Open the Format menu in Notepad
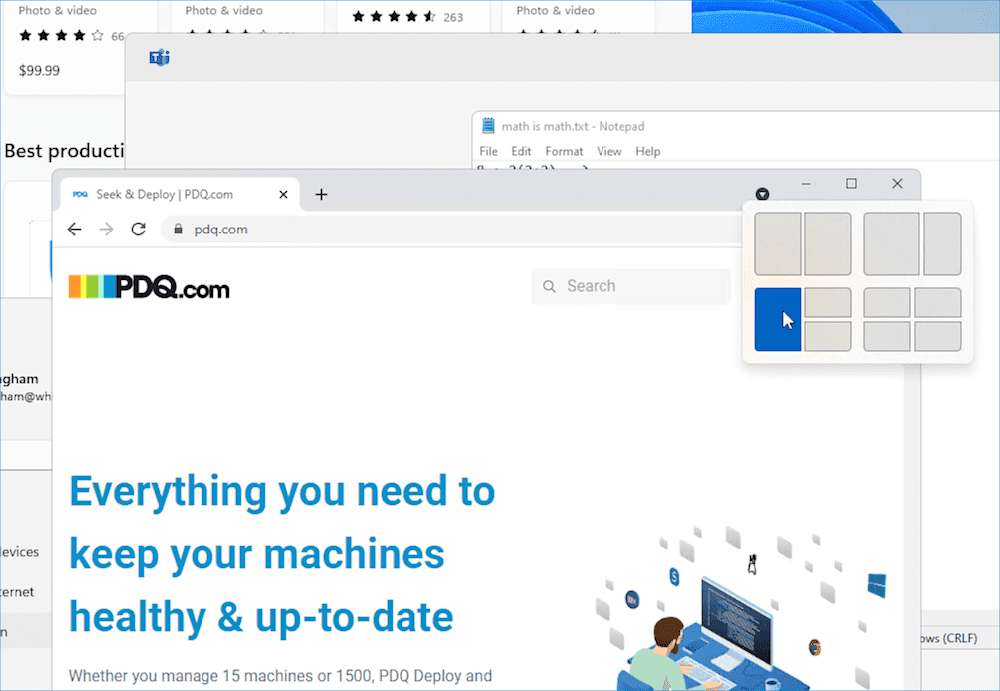The image size is (1000, 691). (564, 151)
